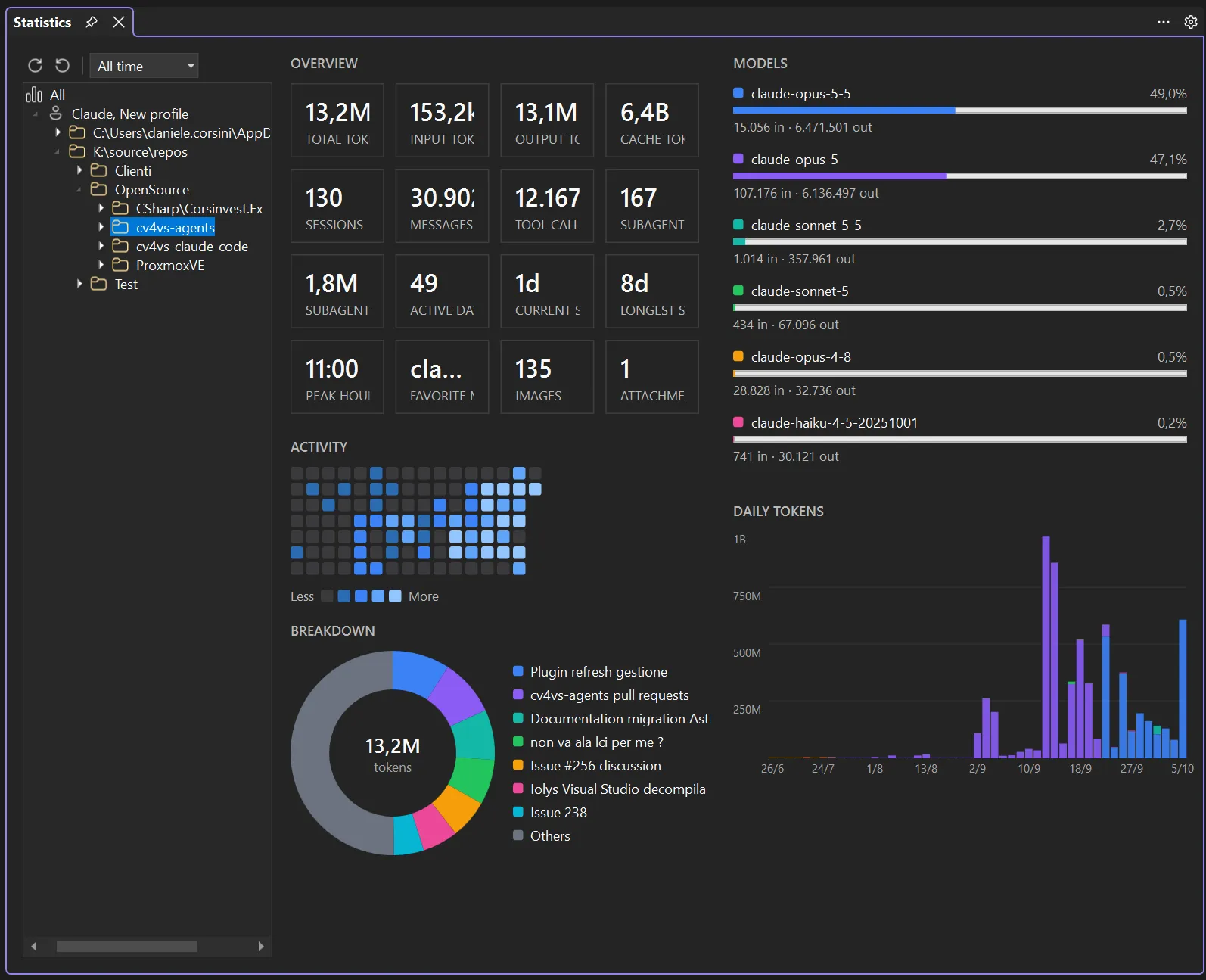Click the 12.167 tool calls card
The width and height of the screenshot is (1206, 980).
coord(547,206)
